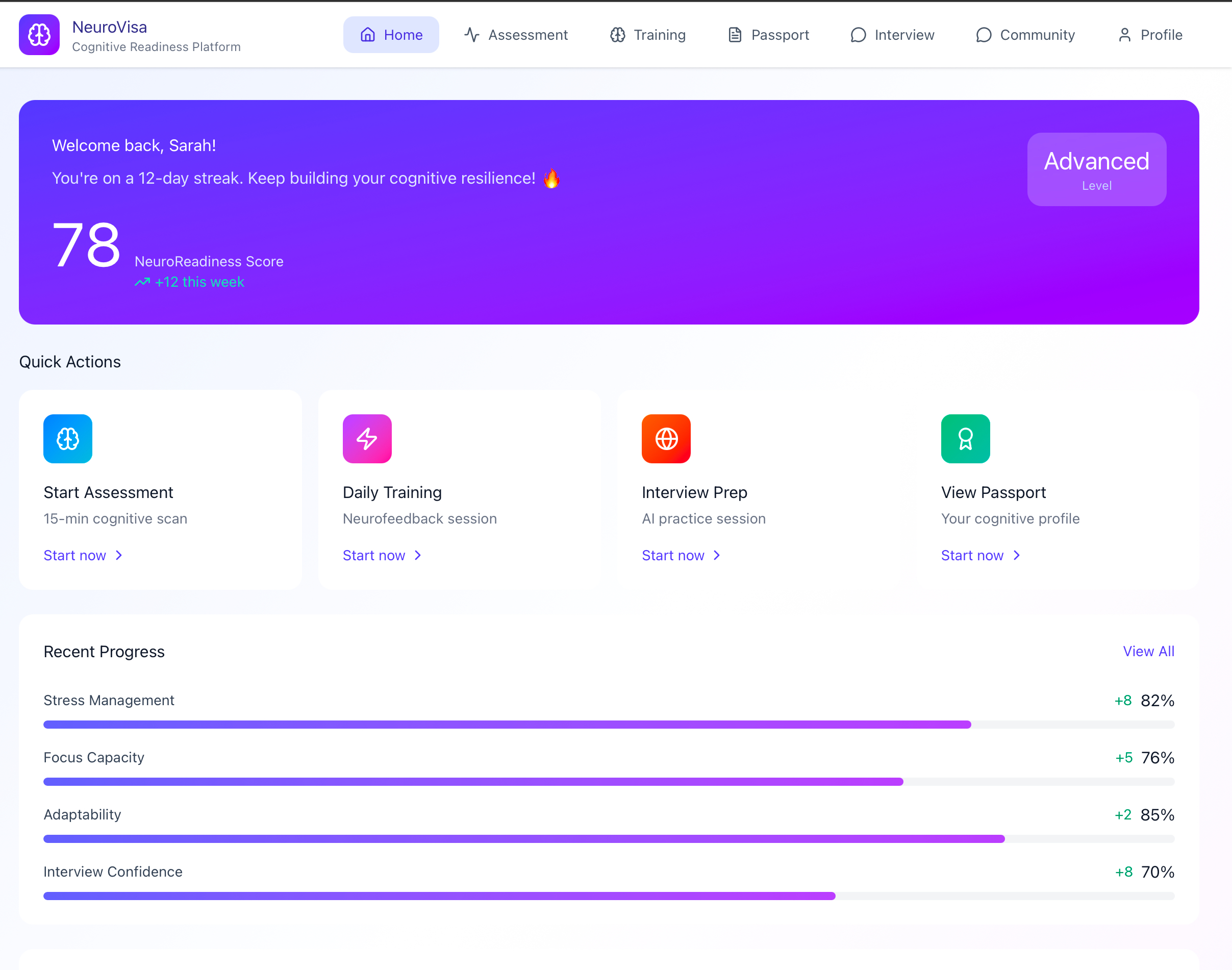This screenshot has width=1232, height=970.
Task: Click the orange Interview Prep globe icon
Action: click(666, 438)
